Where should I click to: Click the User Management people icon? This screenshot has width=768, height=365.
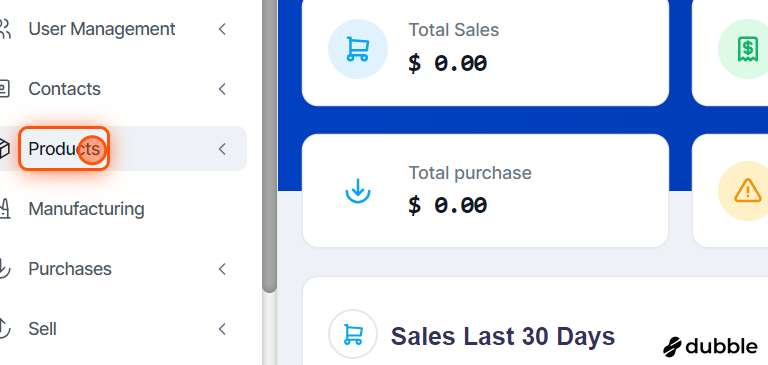tap(4, 29)
